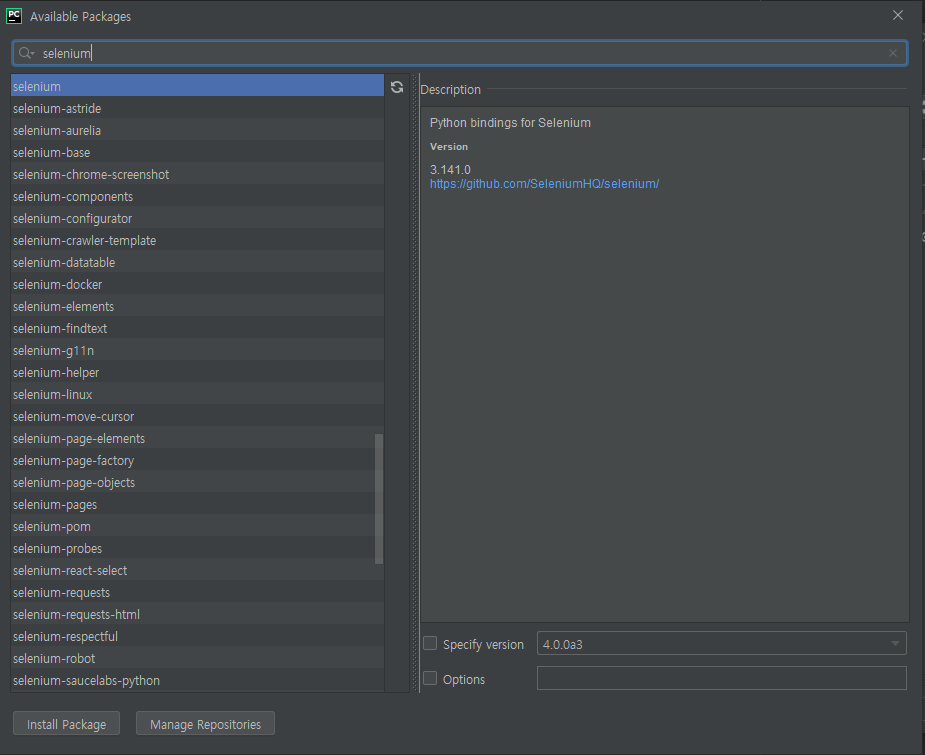925x755 pixels.
Task: Enable the Specify version checkbox
Action: [x=430, y=644]
